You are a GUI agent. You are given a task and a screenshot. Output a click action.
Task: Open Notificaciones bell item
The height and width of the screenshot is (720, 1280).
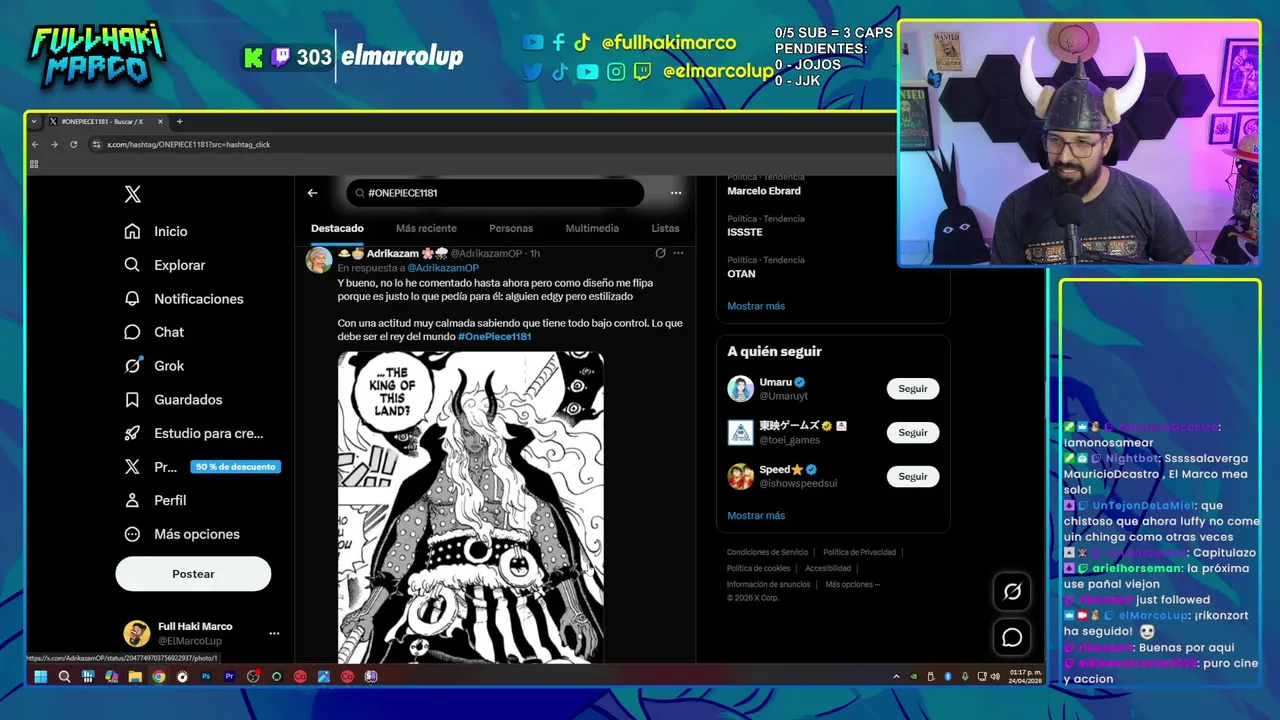(184, 299)
